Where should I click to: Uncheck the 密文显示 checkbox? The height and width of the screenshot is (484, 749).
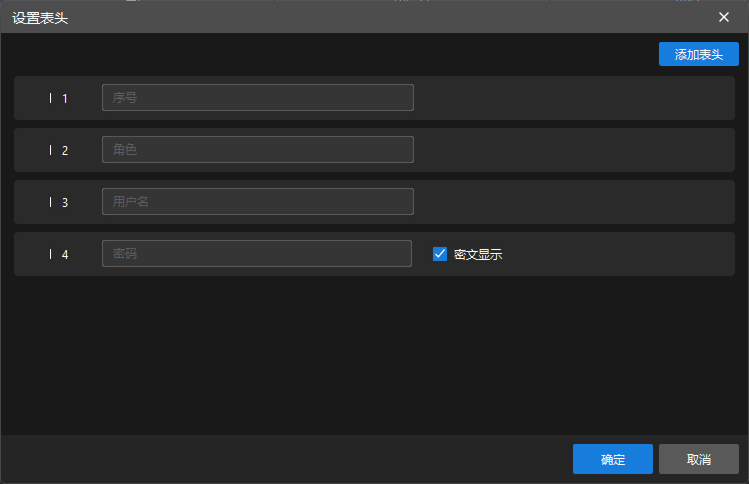(440, 254)
